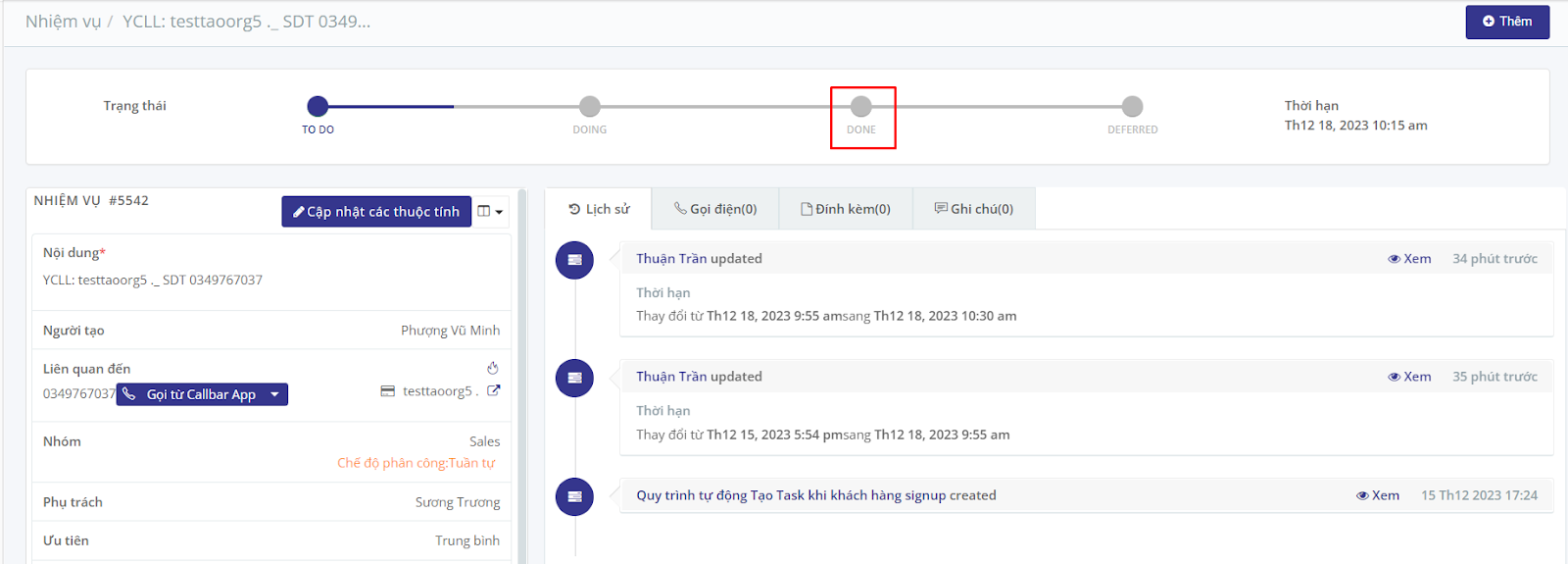Screen dimensions: 1568x564
Task: Click timeline icon of 34 phút trước entry
Action: click(574, 260)
